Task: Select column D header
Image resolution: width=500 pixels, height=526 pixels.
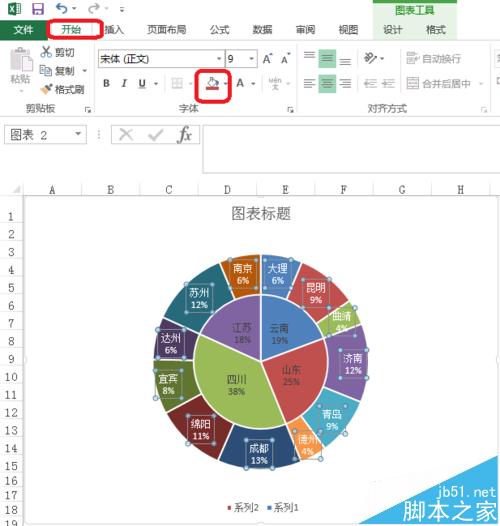Action: point(227,190)
